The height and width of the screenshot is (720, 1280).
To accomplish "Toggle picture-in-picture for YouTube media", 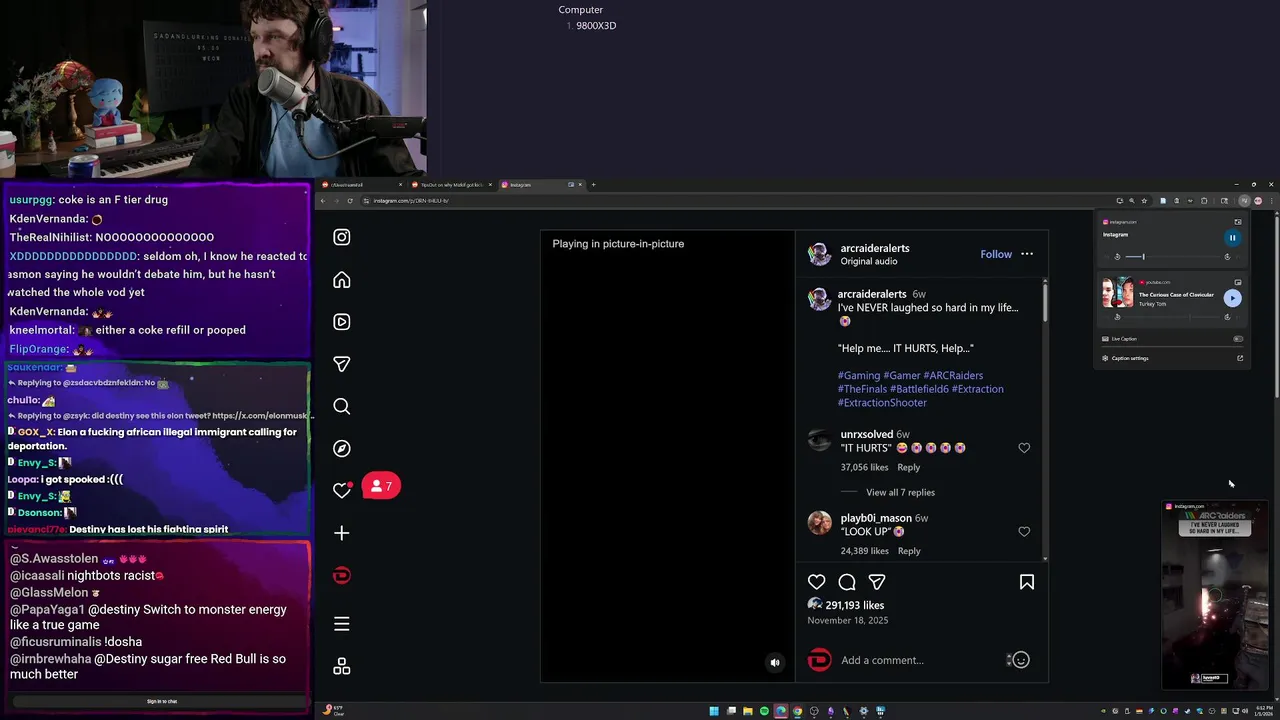I will [1238, 282].
